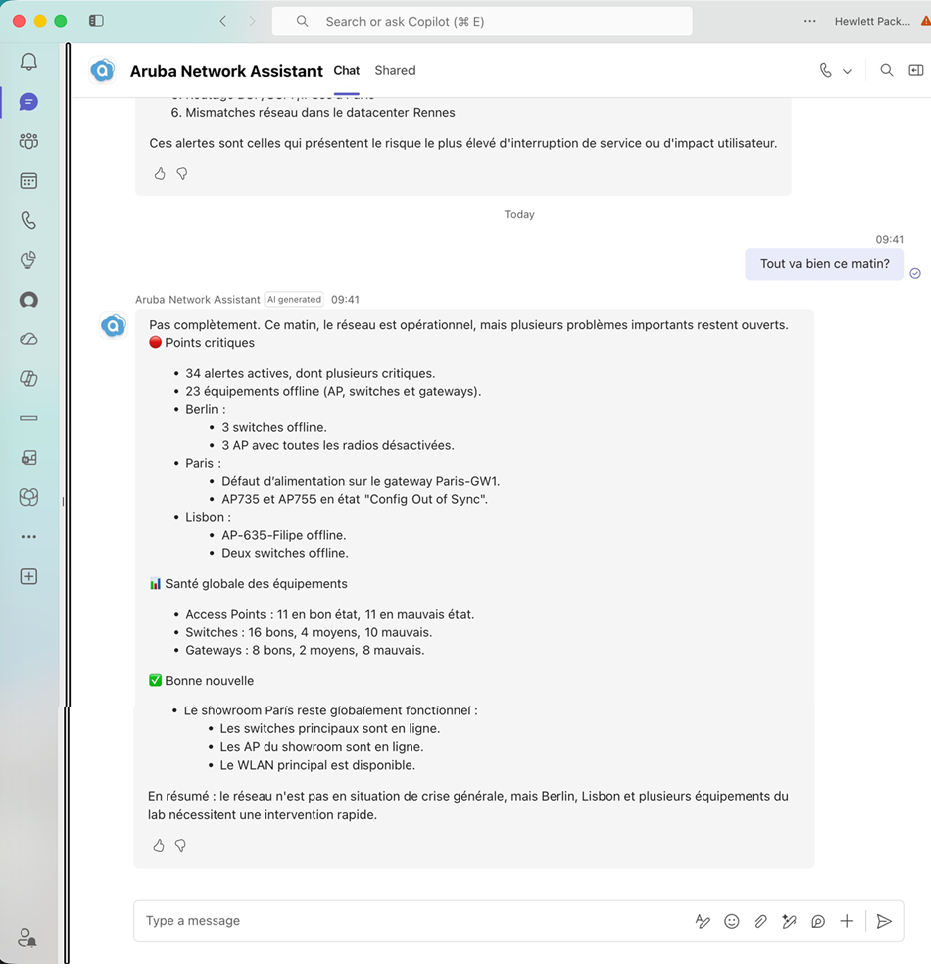Like the latest assistant reply
The image size is (931, 970).
click(159, 846)
